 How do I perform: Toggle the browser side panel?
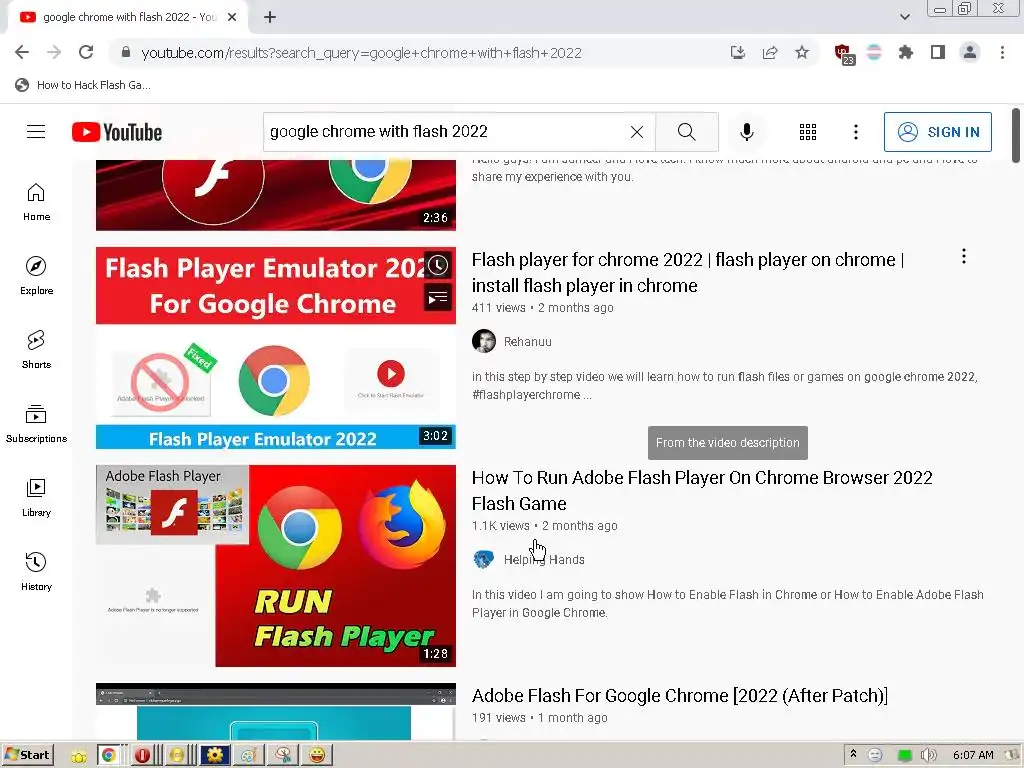[938, 52]
